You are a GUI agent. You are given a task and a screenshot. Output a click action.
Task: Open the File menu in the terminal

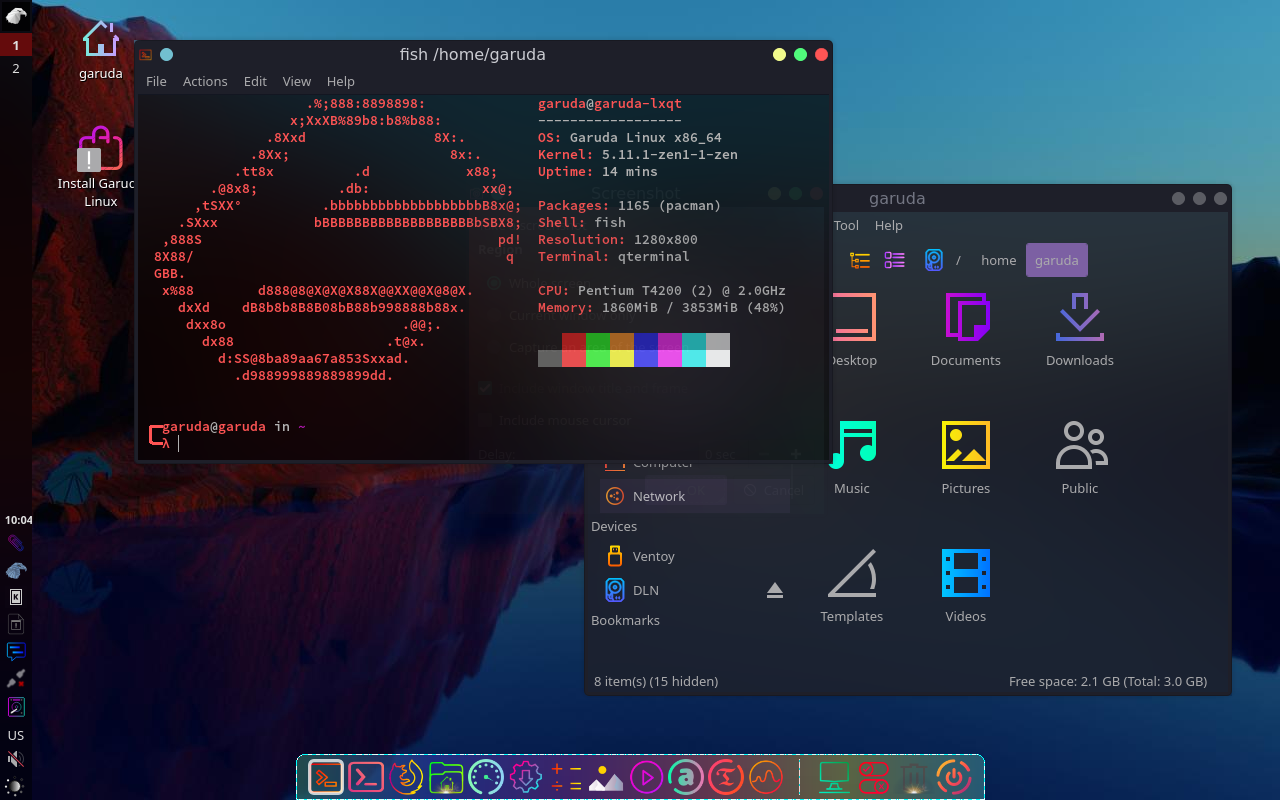pyautogui.click(x=156, y=81)
